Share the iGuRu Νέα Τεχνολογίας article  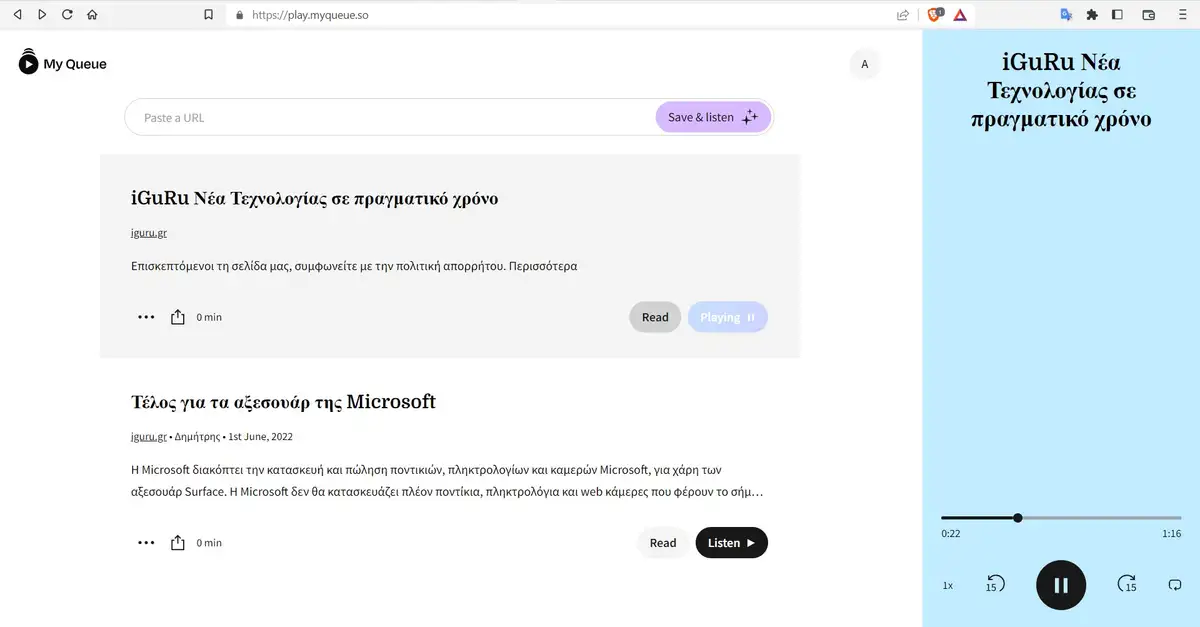click(178, 317)
